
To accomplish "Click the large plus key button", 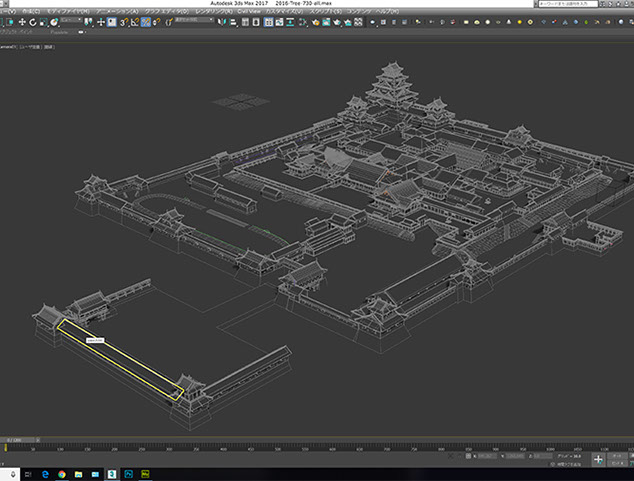I will [597, 459].
